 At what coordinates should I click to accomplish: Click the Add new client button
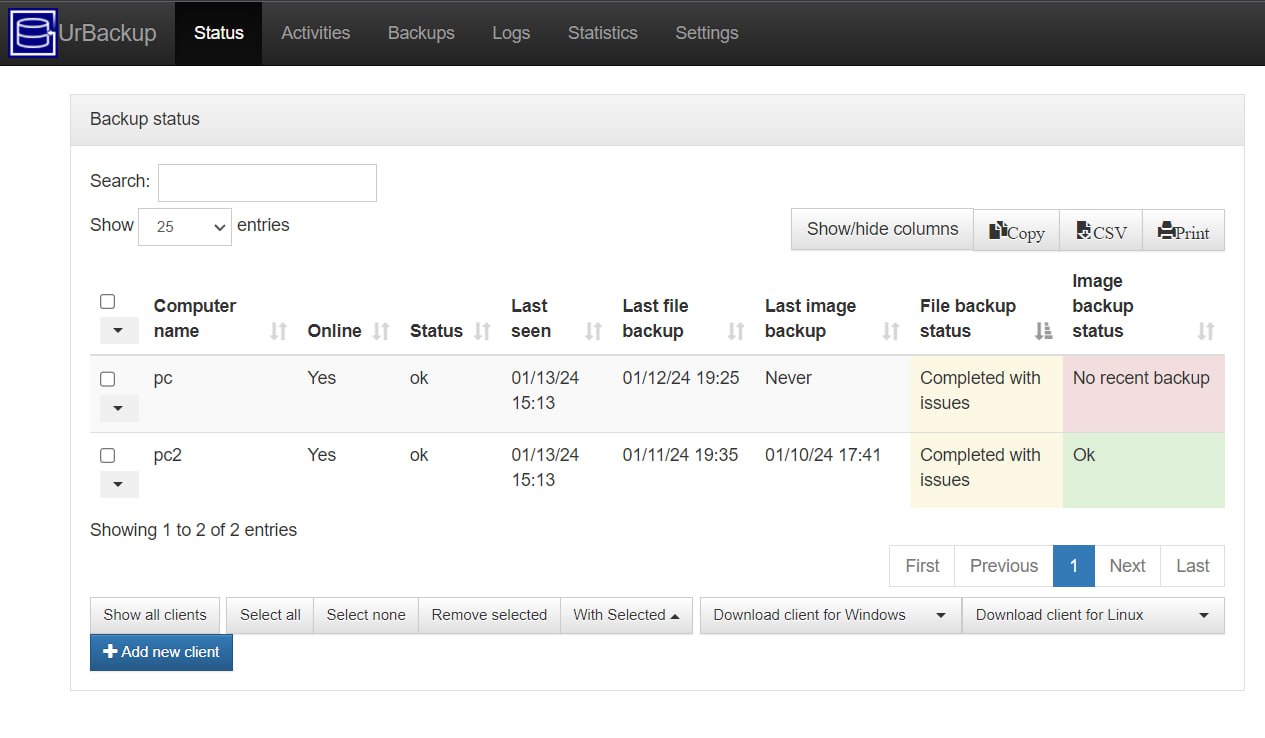(x=161, y=652)
